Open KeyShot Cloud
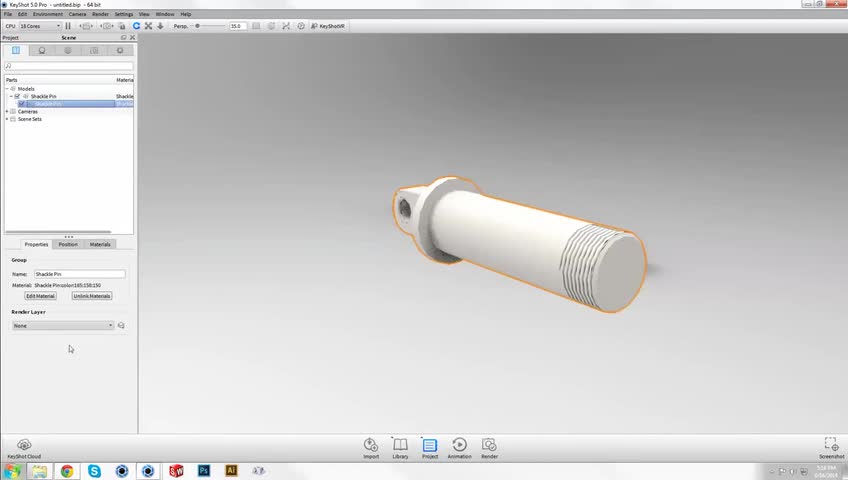Image resolution: width=848 pixels, height=480 pixels. [24, 449]
